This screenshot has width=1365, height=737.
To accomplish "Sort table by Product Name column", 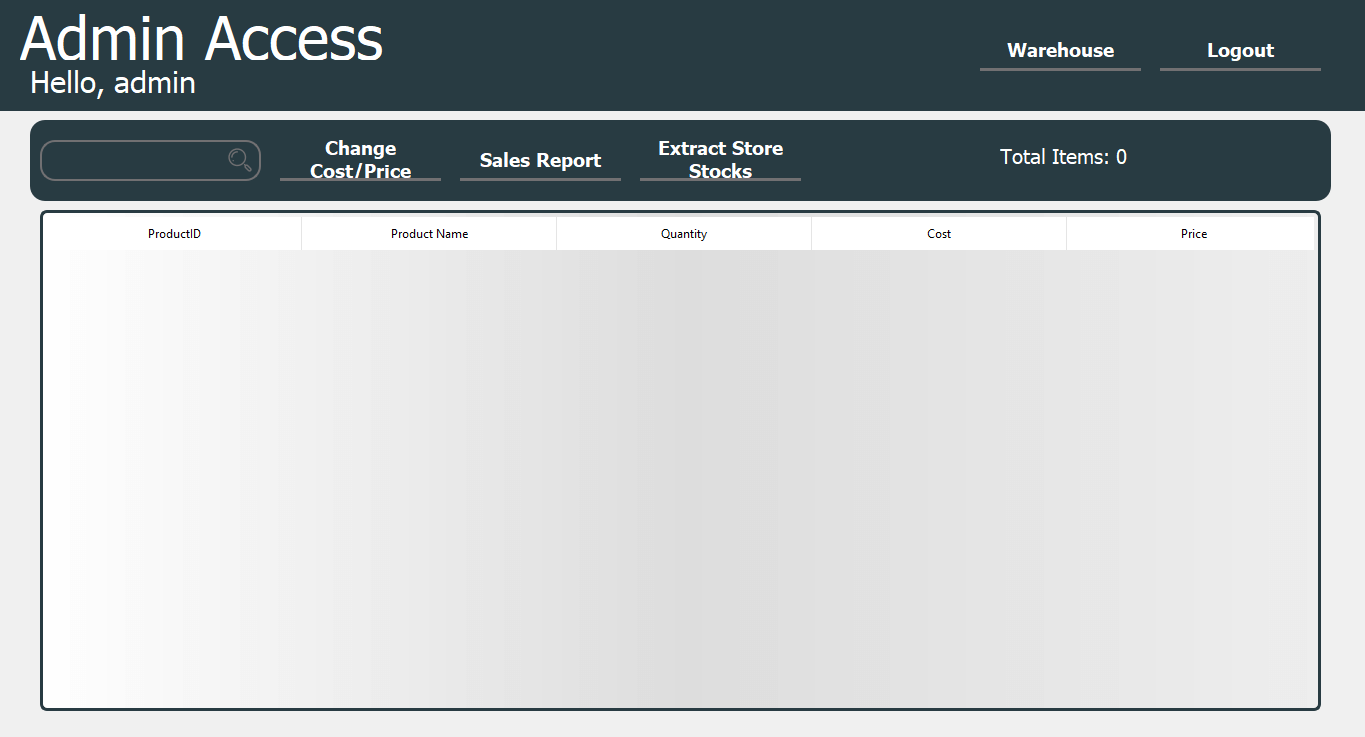I will tap(429, 234).
